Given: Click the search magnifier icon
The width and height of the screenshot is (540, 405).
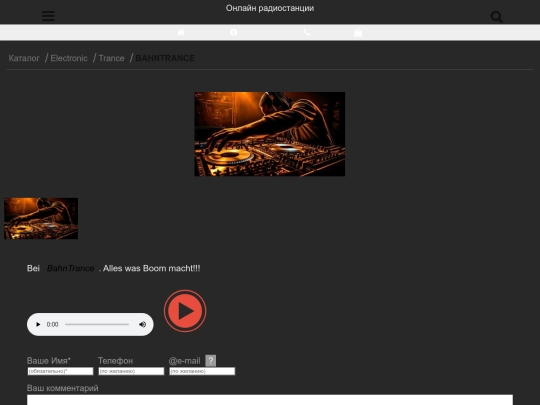Looking at the screenshot, I should 497,17.
